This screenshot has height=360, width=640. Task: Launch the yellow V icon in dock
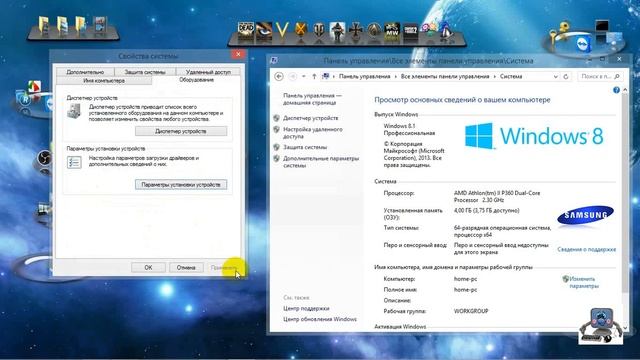[x=282, y=30]
